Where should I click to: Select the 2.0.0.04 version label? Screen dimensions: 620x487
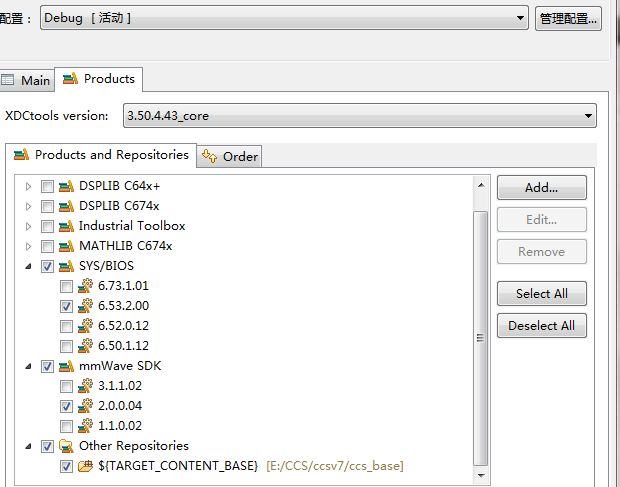[x=120, y=406]
